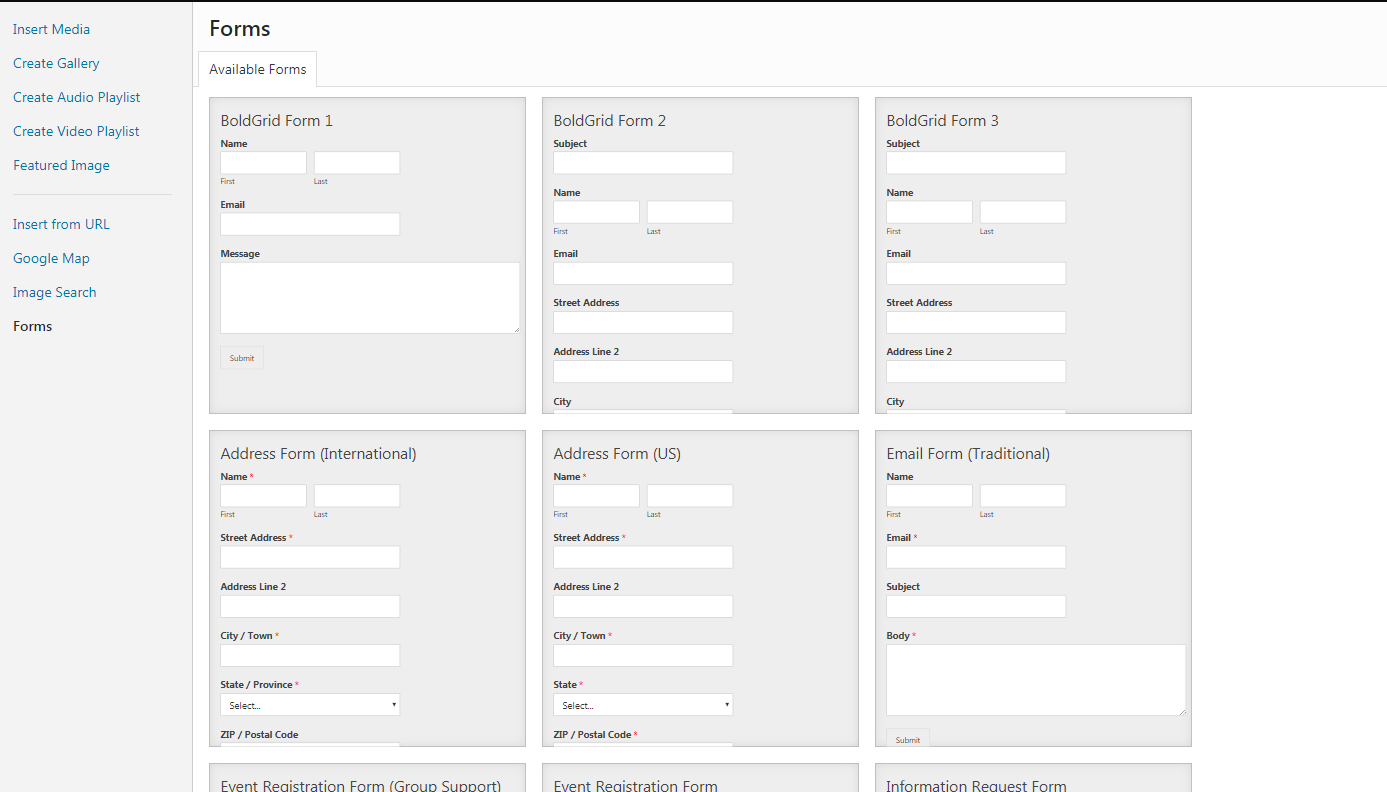Open Image Search in sidebar

coord(54,292)
